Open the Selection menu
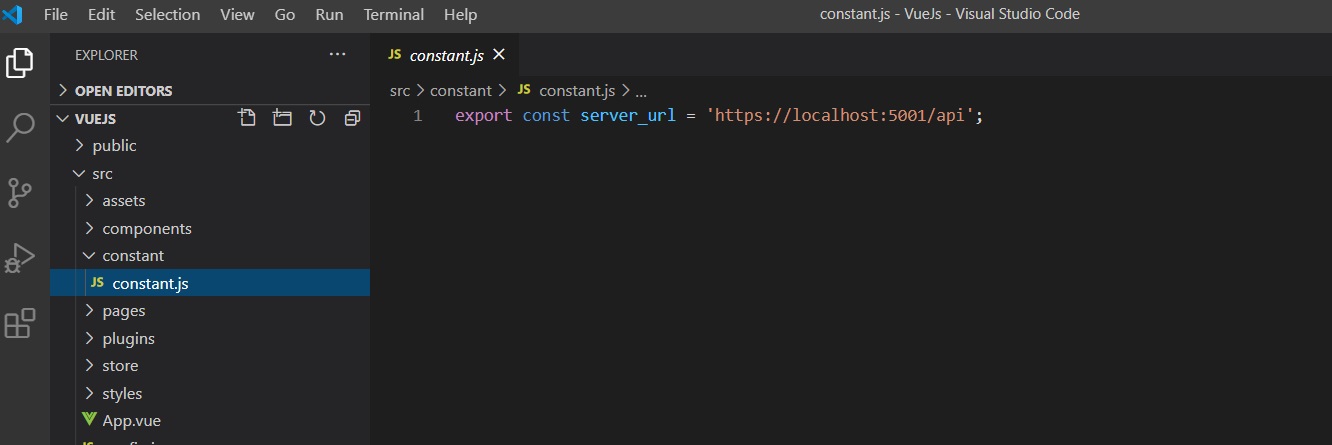Screen dimensions: 1332x445 pos(167,14)
